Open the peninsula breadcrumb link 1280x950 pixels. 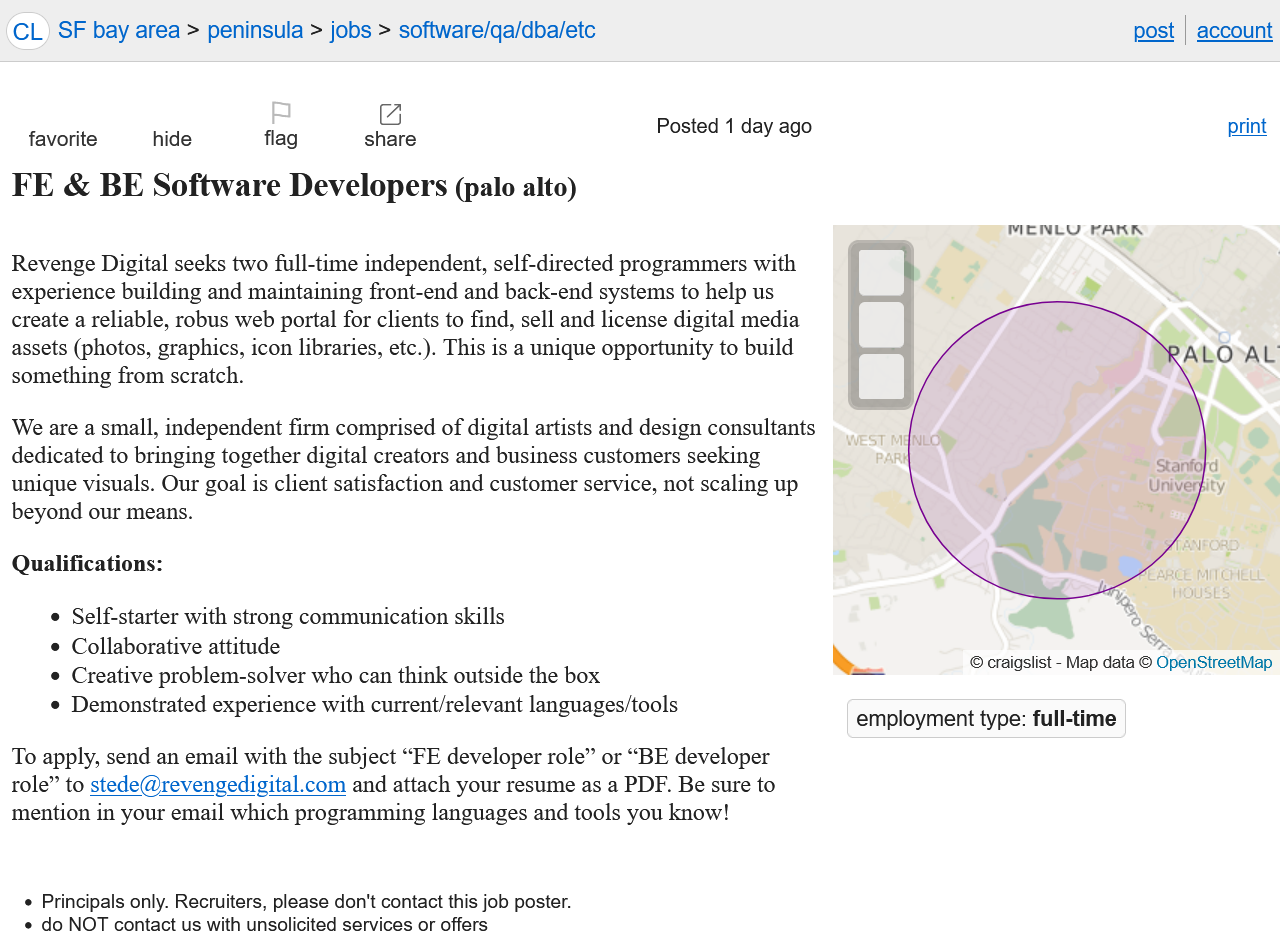click(255, 30)
